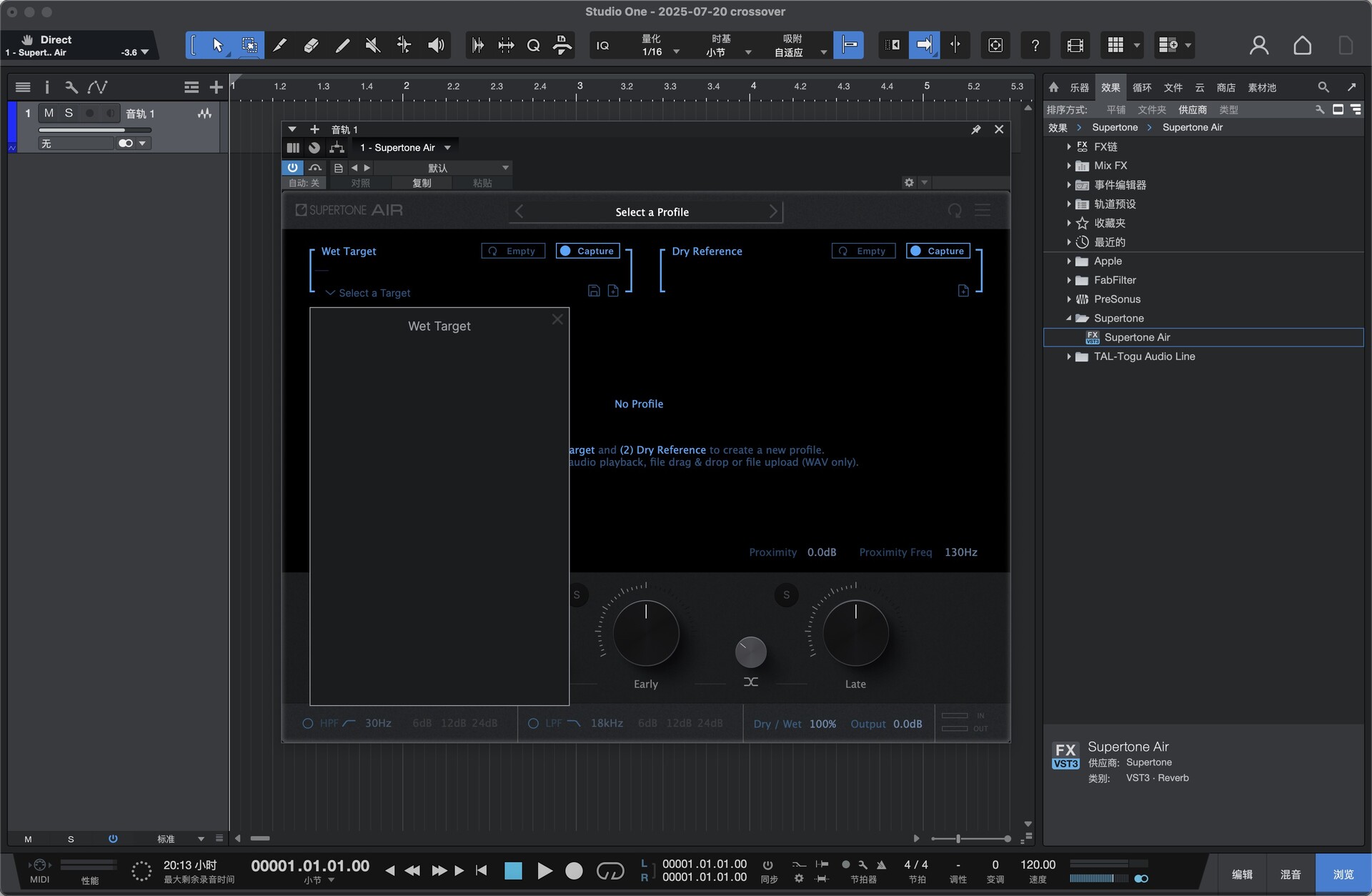Click the browser home icon
The width and height of the screenshot is (1372, 896).
tap(1053, 87)
